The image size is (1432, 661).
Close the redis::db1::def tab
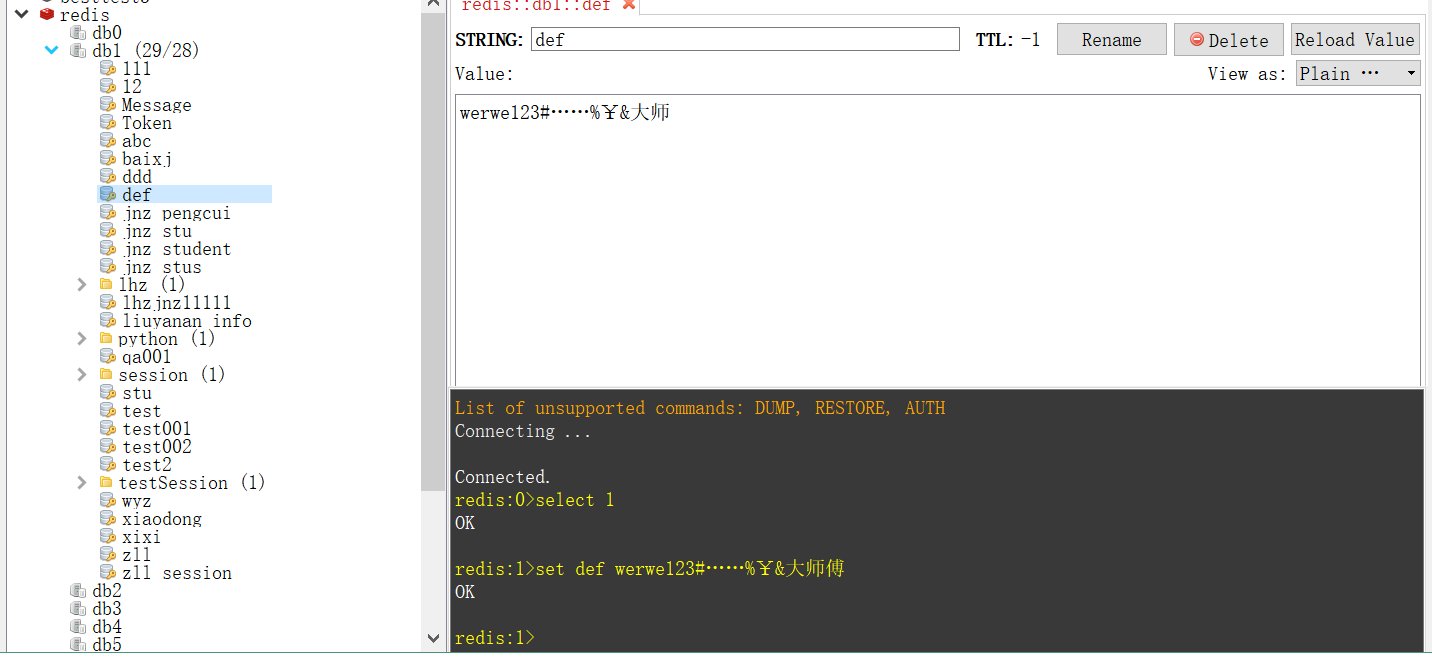click(629, 5)
